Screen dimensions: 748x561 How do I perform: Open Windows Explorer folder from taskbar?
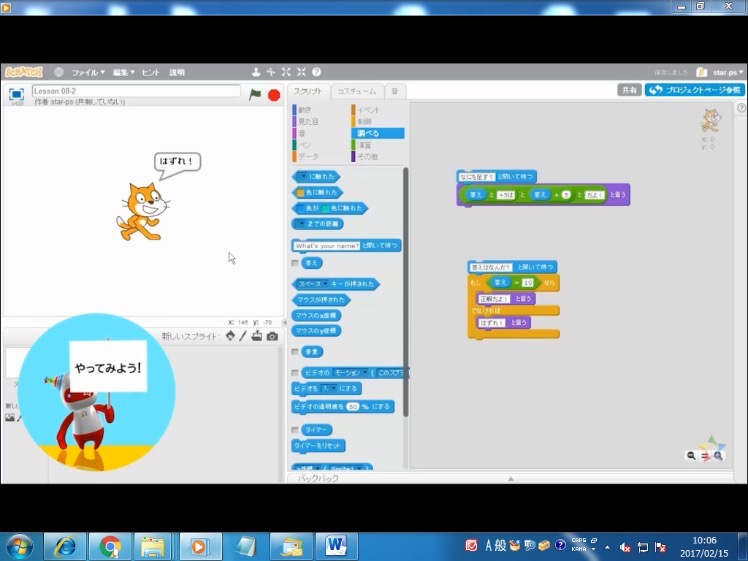pyautogui.click(x=153, y=546)
